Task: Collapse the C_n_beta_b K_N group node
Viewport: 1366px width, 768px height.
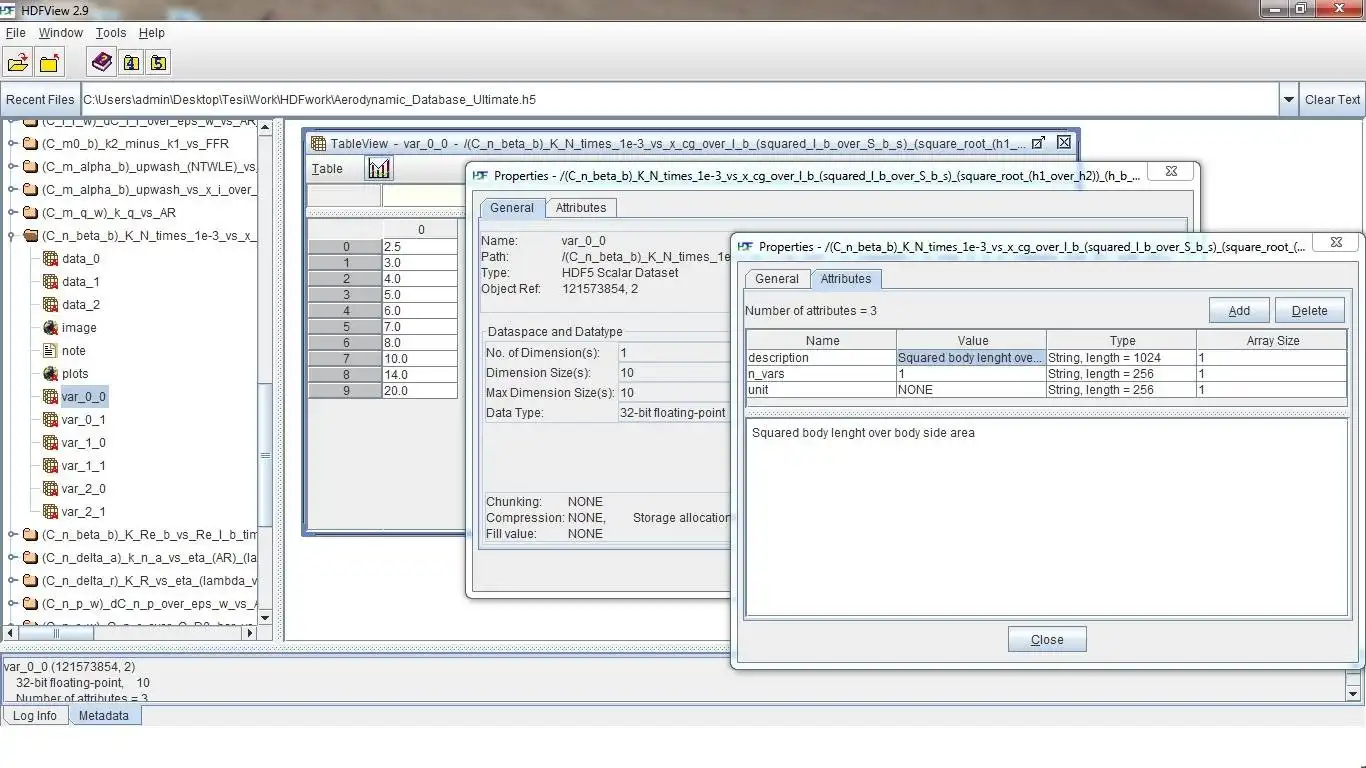Action: 12,236
